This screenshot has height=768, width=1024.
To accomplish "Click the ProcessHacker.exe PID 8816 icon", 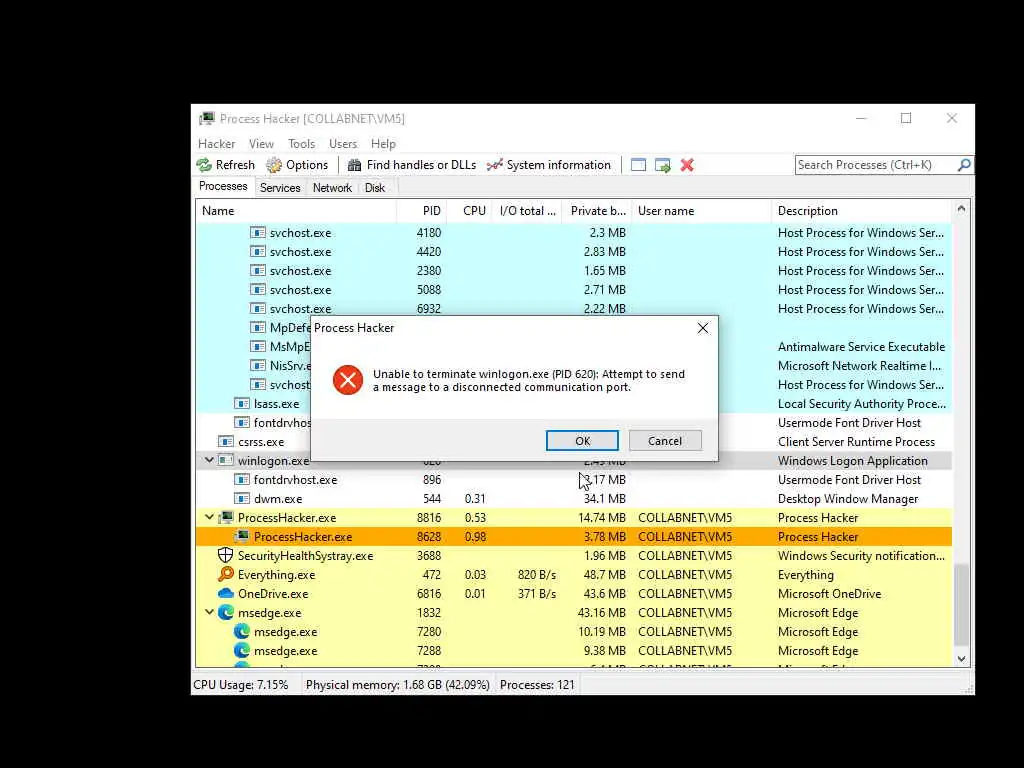I will click(225, 517).
